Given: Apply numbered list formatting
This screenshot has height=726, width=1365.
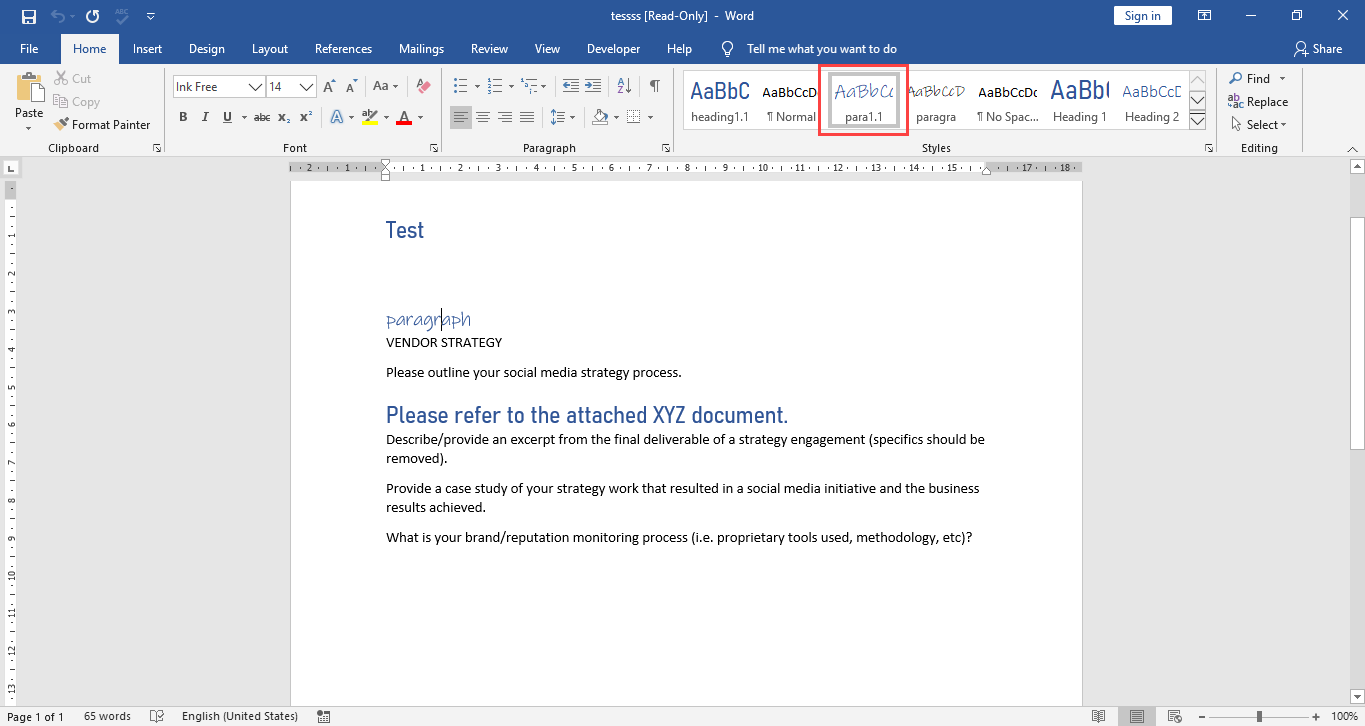Looking at the screenshot, I should click(x=494, y=87).
